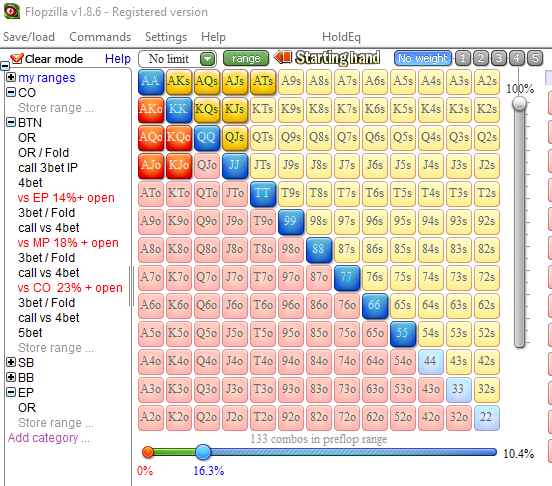Select weight preset number 2
552x486 pixels.
pos(481,58)
